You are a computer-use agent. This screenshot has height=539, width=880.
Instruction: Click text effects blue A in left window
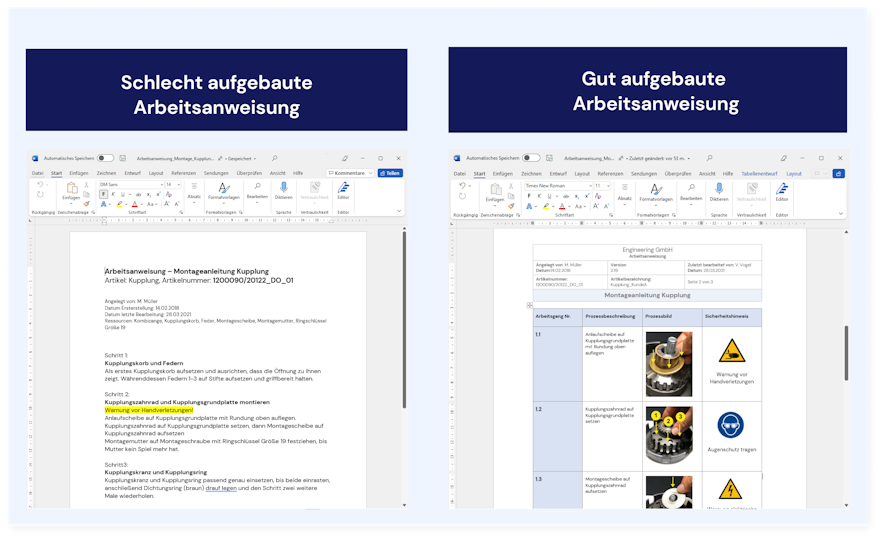pyautogui.click(x=103, y=204)
